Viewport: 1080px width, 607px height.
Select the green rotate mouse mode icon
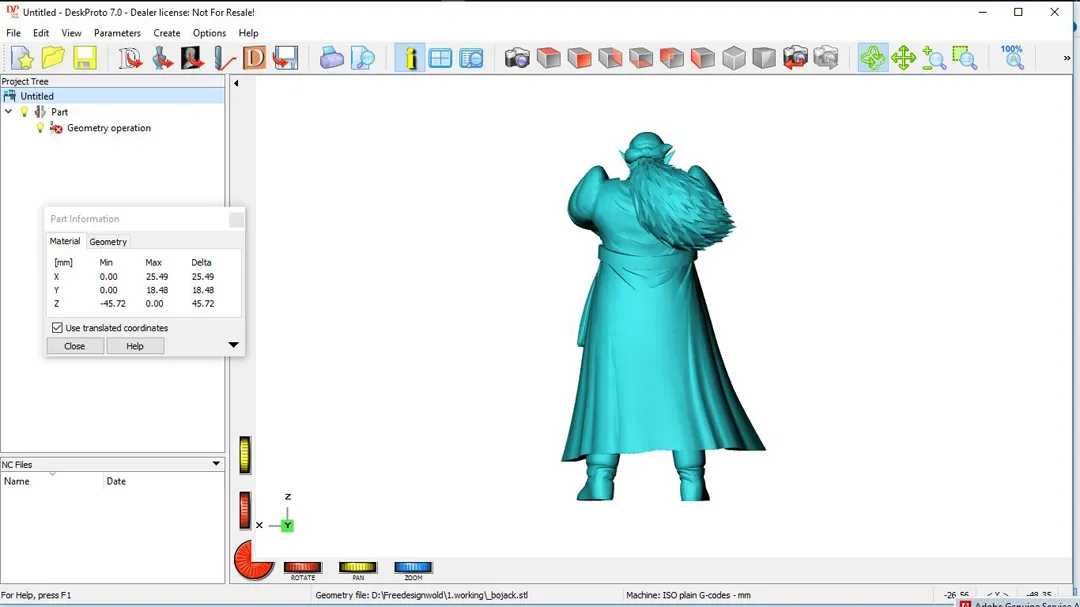point(872,58)
